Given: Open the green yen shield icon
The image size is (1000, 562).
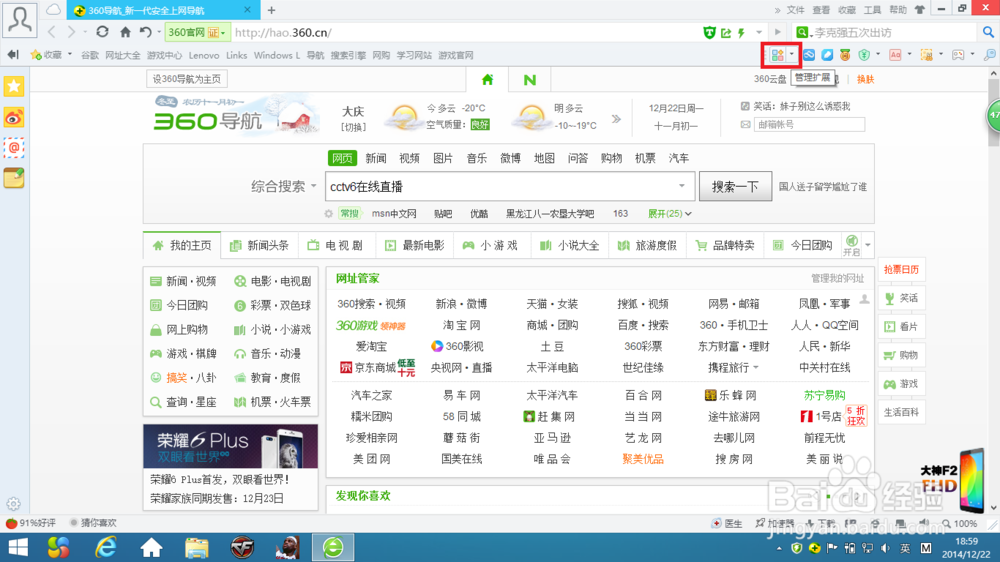Looking at the screenshot, I should click(864, 55).
